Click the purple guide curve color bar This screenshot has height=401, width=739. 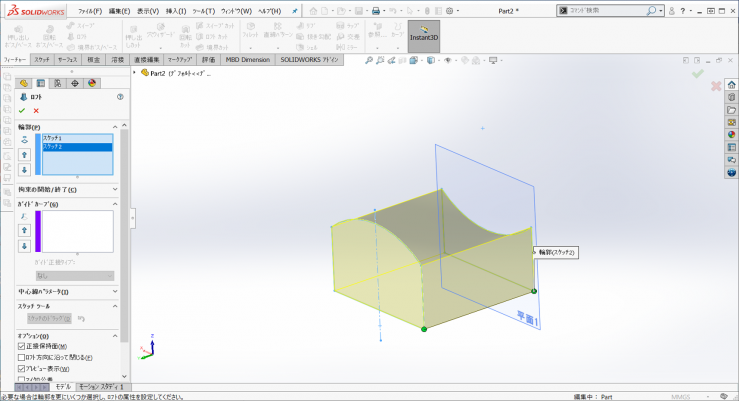click(x=38, y=231)
